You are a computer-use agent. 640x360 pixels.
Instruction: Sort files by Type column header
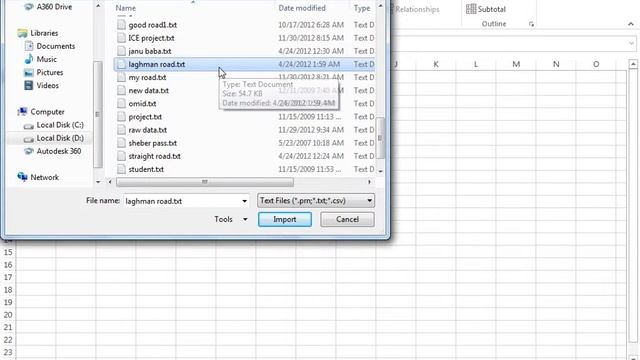coord(362,8)
